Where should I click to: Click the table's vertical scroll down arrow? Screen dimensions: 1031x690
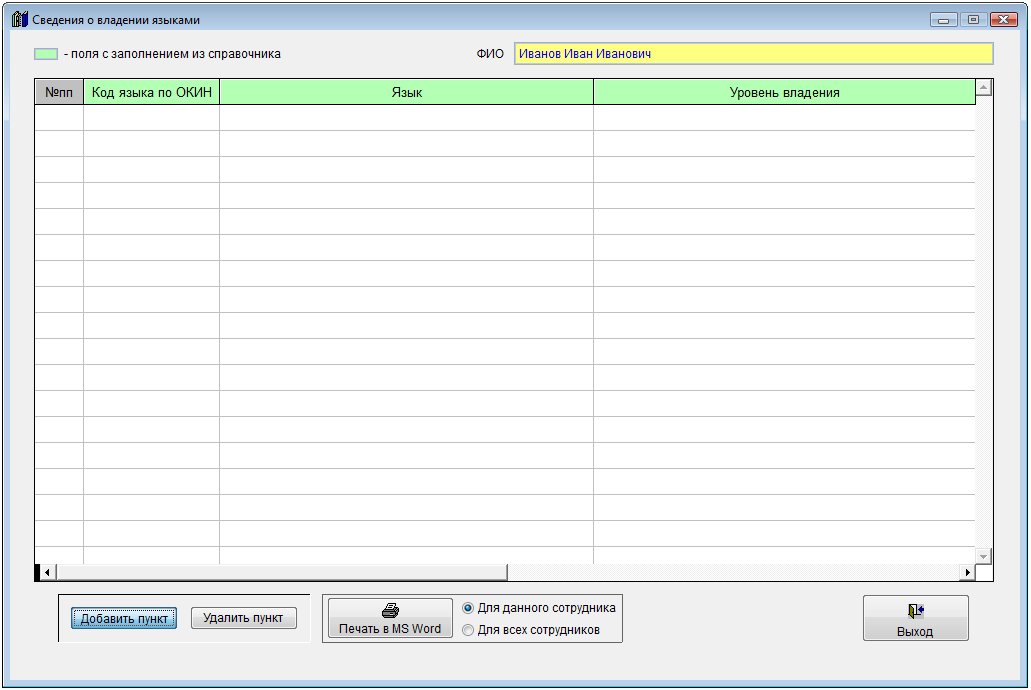click(984, 556)
